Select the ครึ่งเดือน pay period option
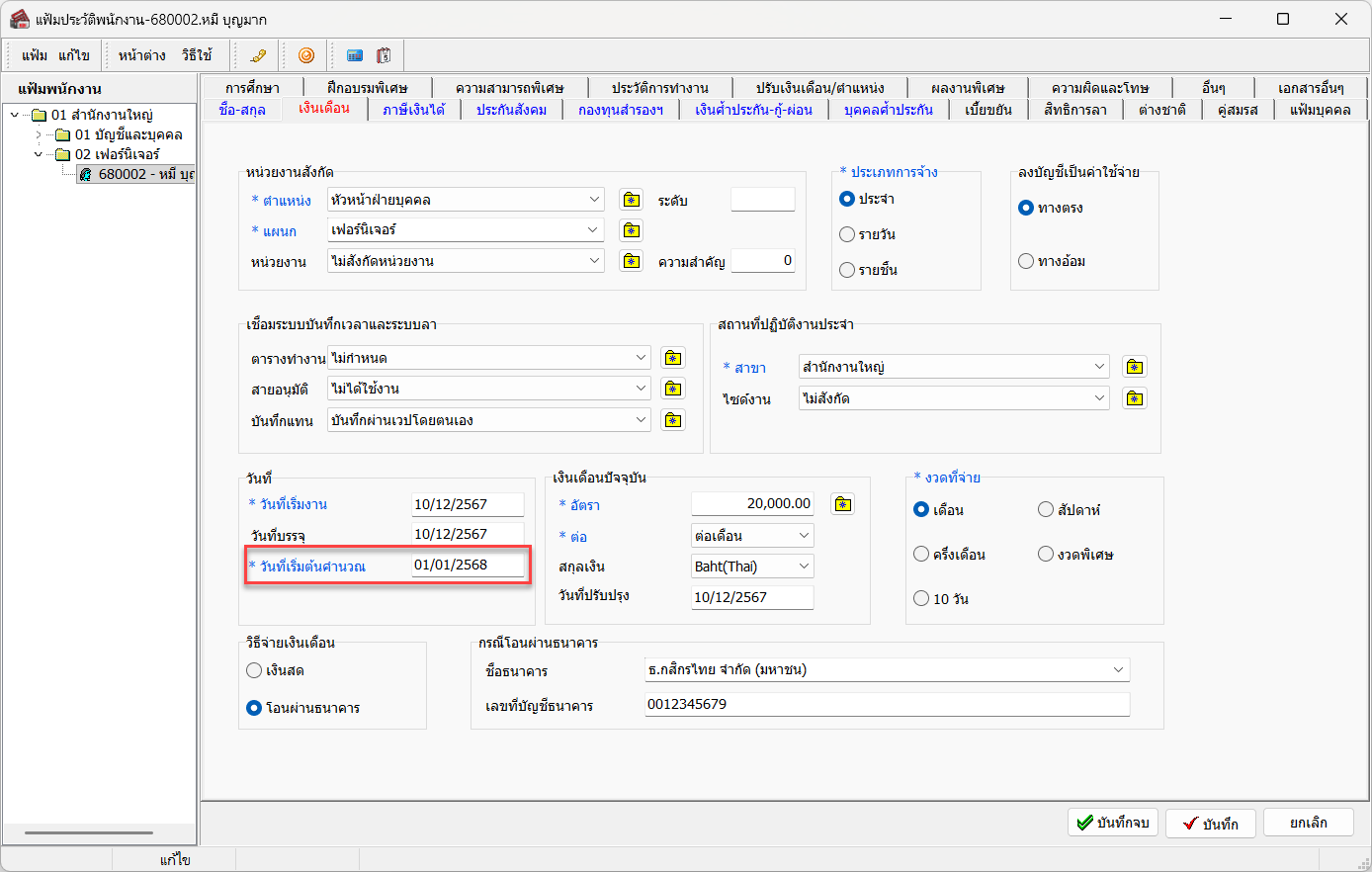Image resolution: width=1372 pixels, height=872 pixels. (x=921, y=555)
